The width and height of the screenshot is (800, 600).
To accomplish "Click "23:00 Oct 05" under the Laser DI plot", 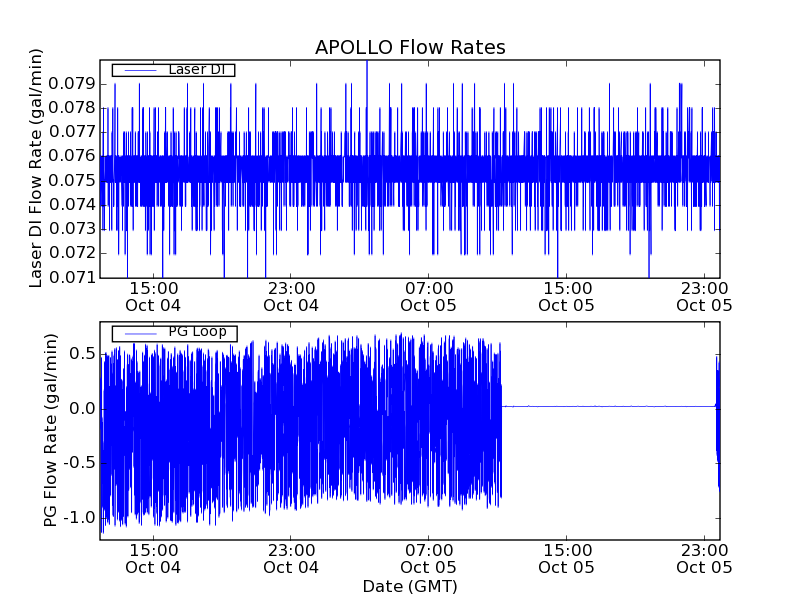I will [x=704, y=297].
